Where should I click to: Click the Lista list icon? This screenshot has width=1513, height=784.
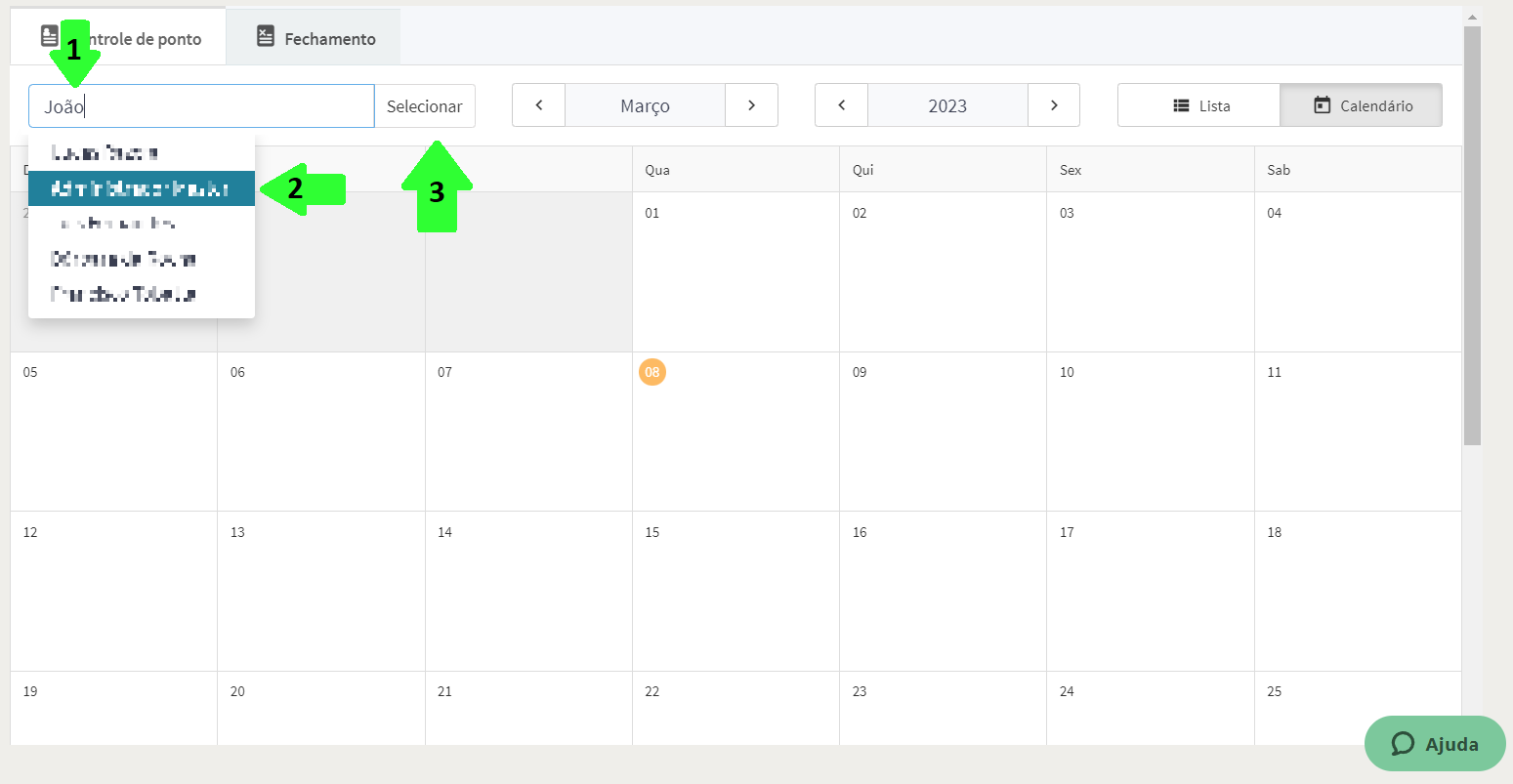(1182, 105)
